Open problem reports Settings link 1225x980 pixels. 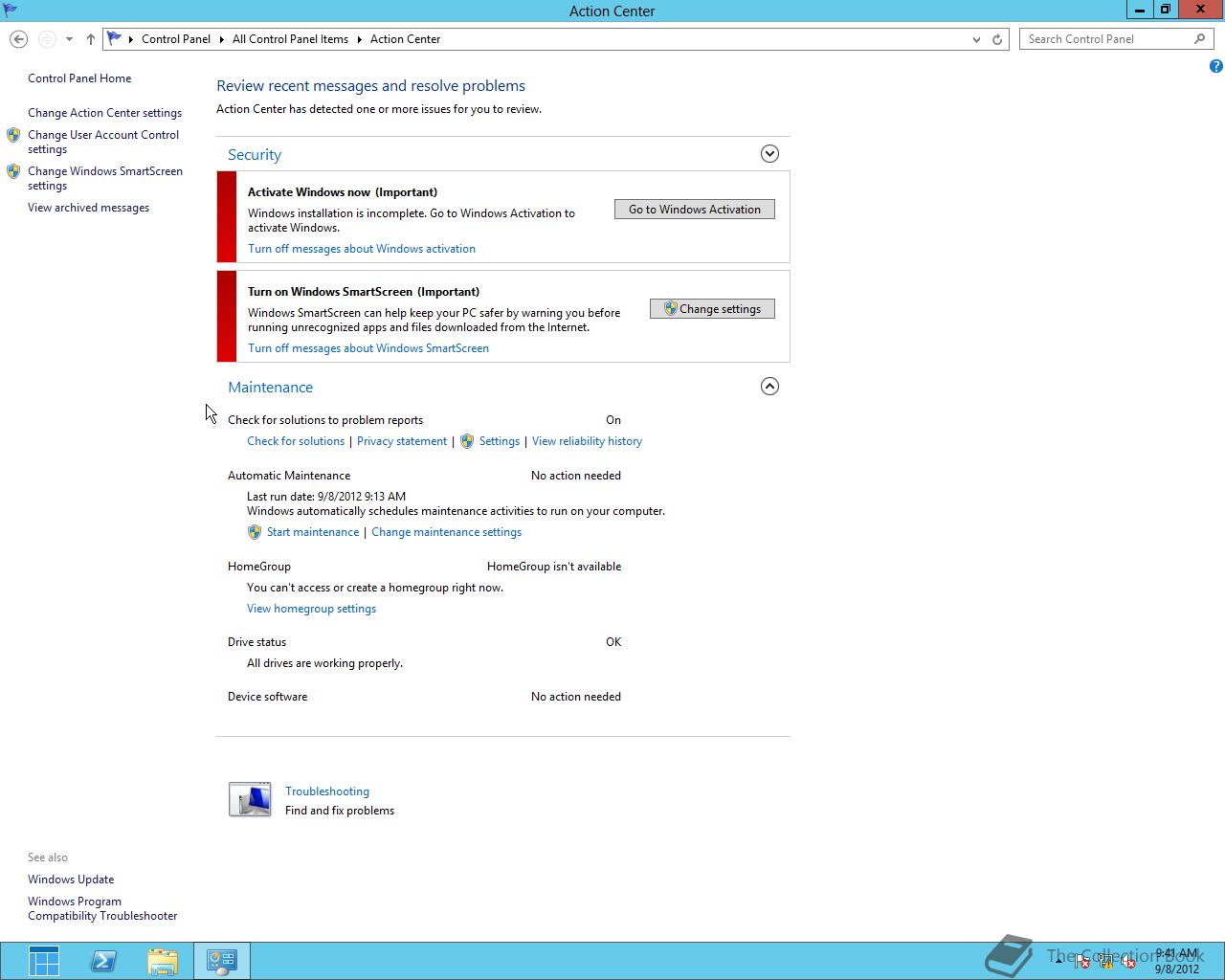click(x=500, y=441)
